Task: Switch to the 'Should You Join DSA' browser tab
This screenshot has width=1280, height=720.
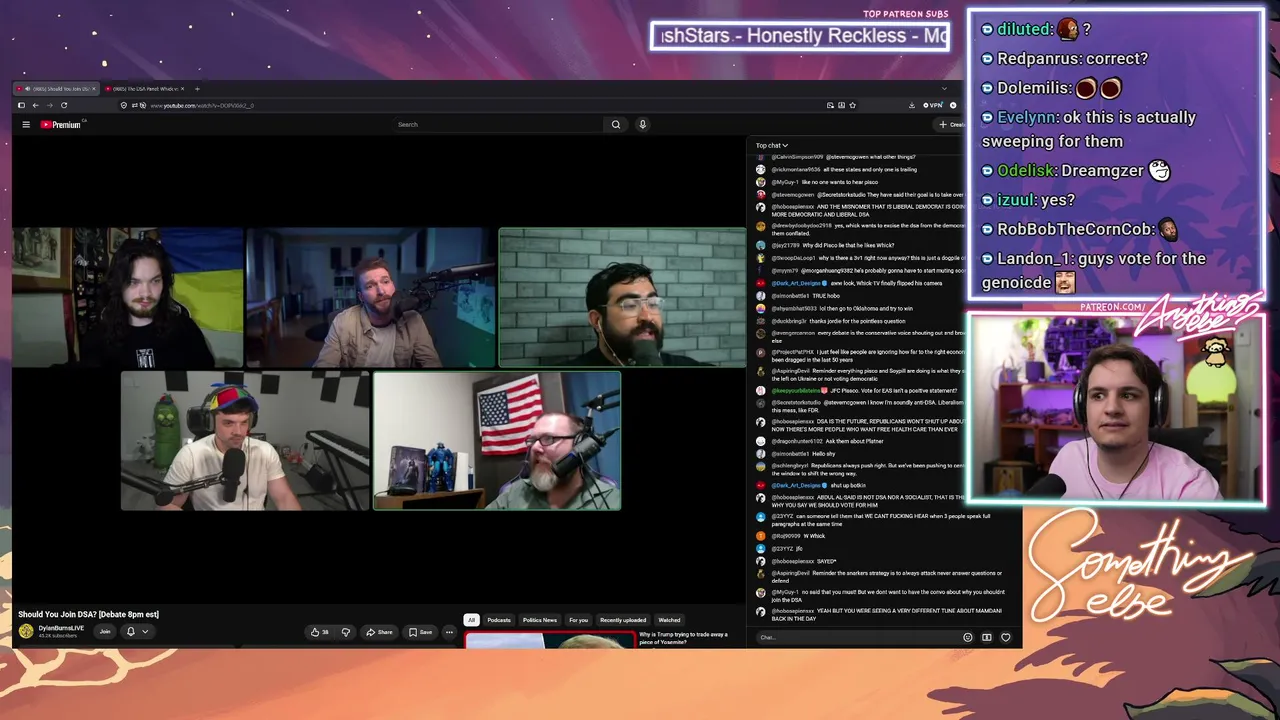Action: pos(55,89)
